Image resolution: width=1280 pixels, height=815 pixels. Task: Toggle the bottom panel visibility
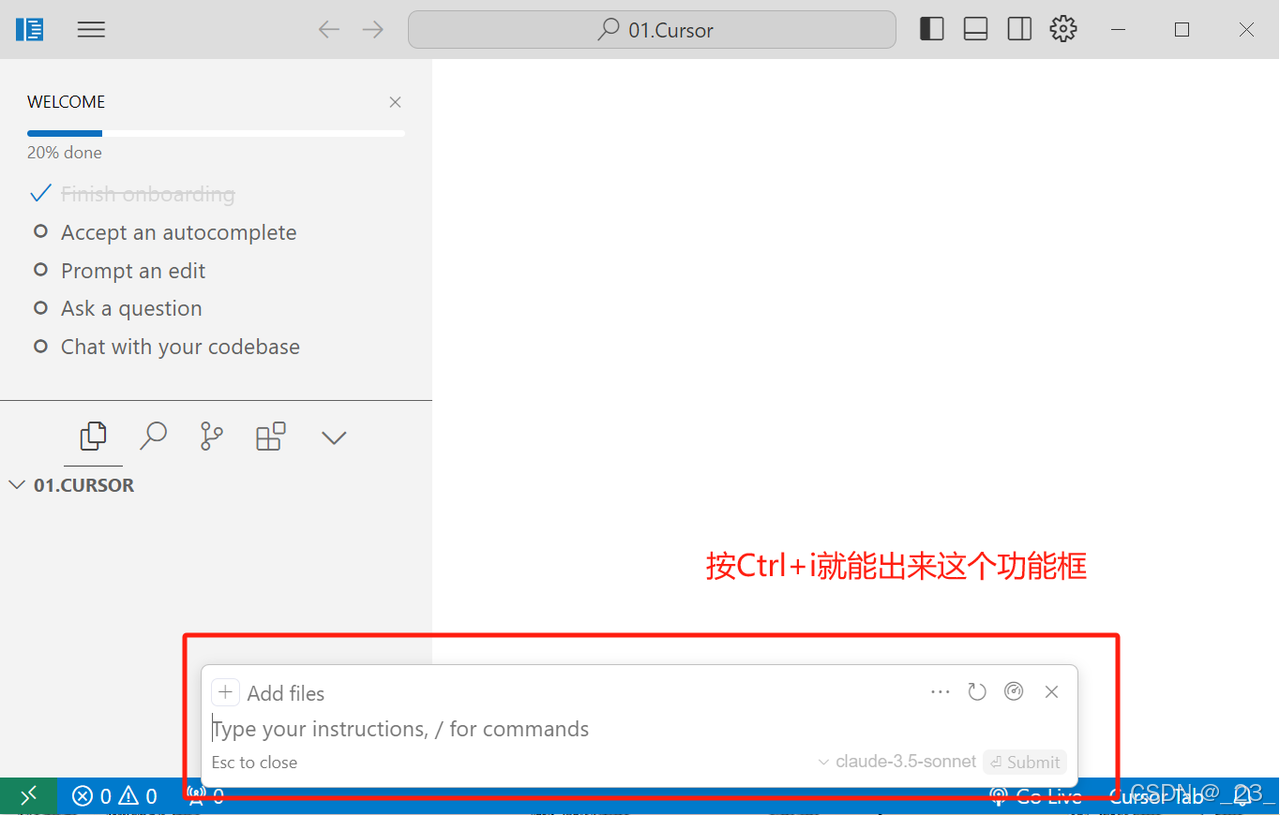975,28
